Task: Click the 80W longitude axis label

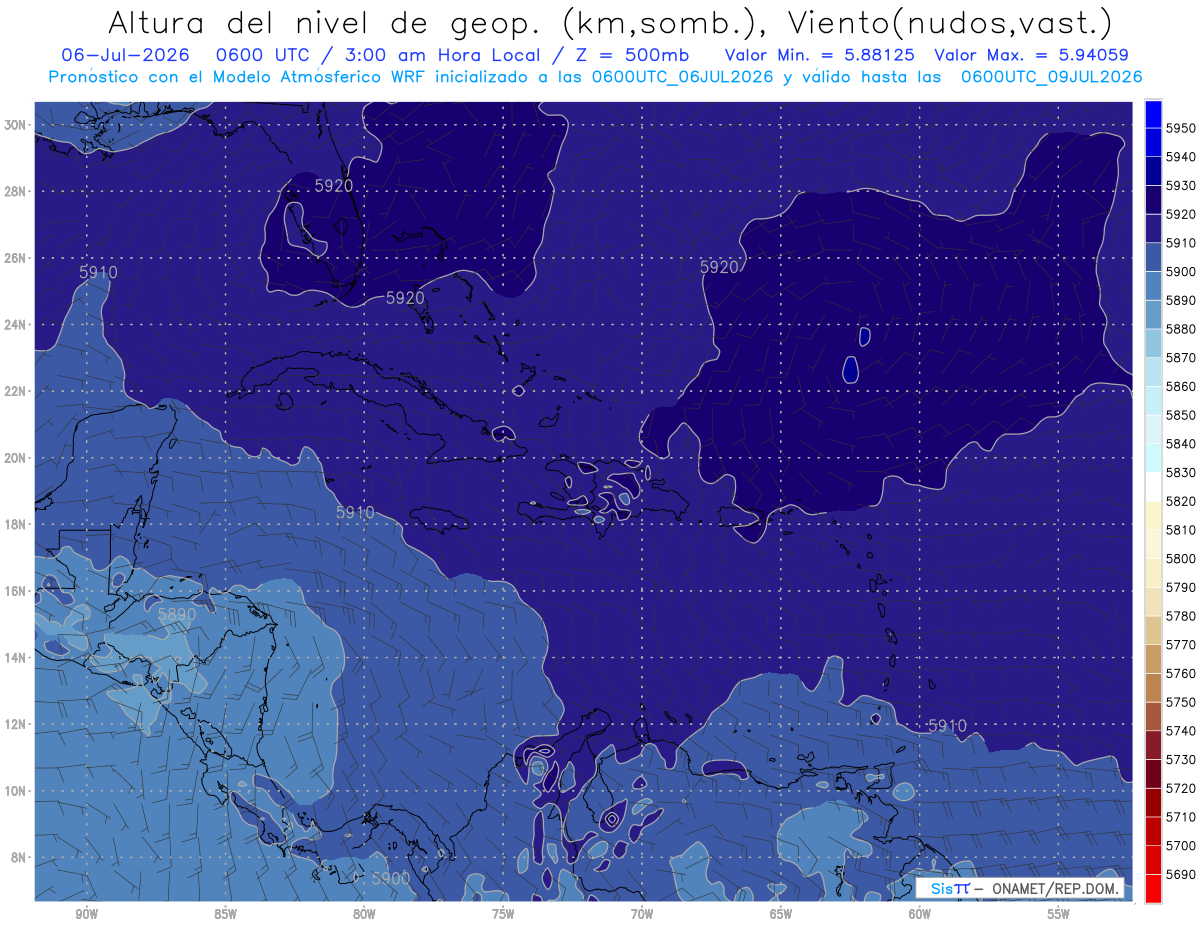Action: (364, 913)
